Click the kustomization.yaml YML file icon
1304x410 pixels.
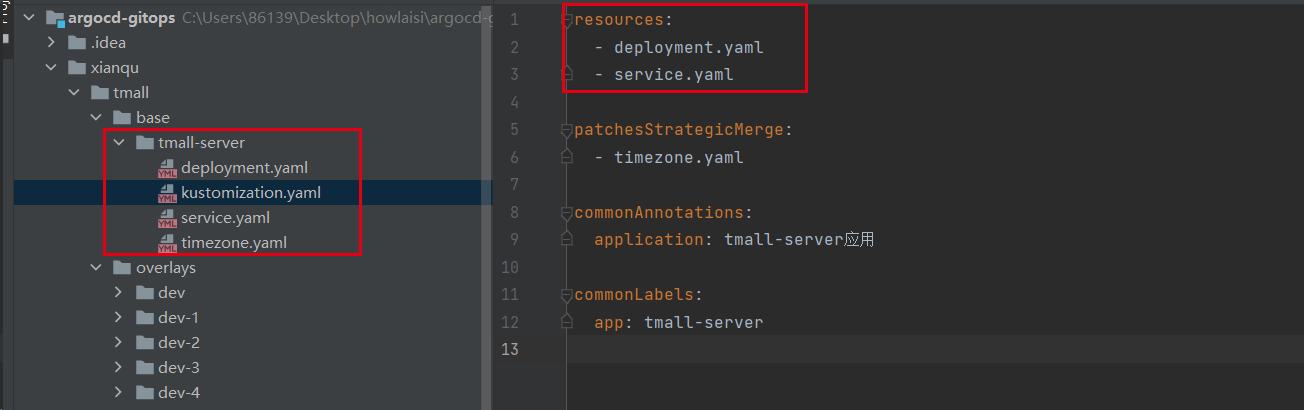167,193
